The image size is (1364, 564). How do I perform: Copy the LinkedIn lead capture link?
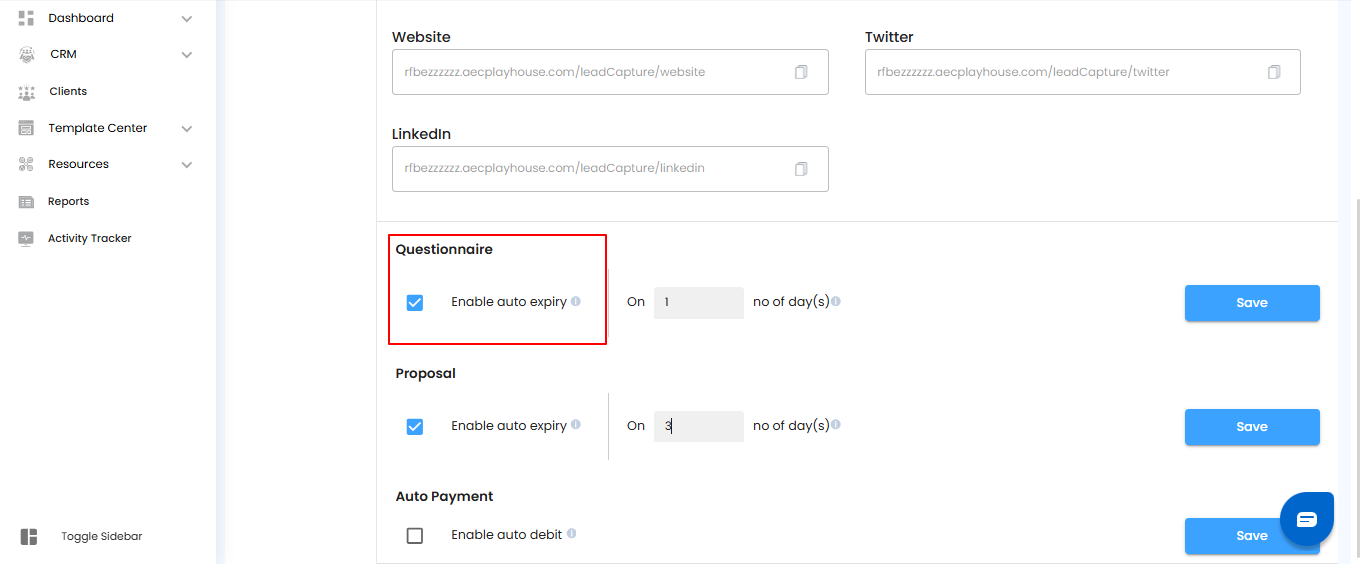point(801,169)
